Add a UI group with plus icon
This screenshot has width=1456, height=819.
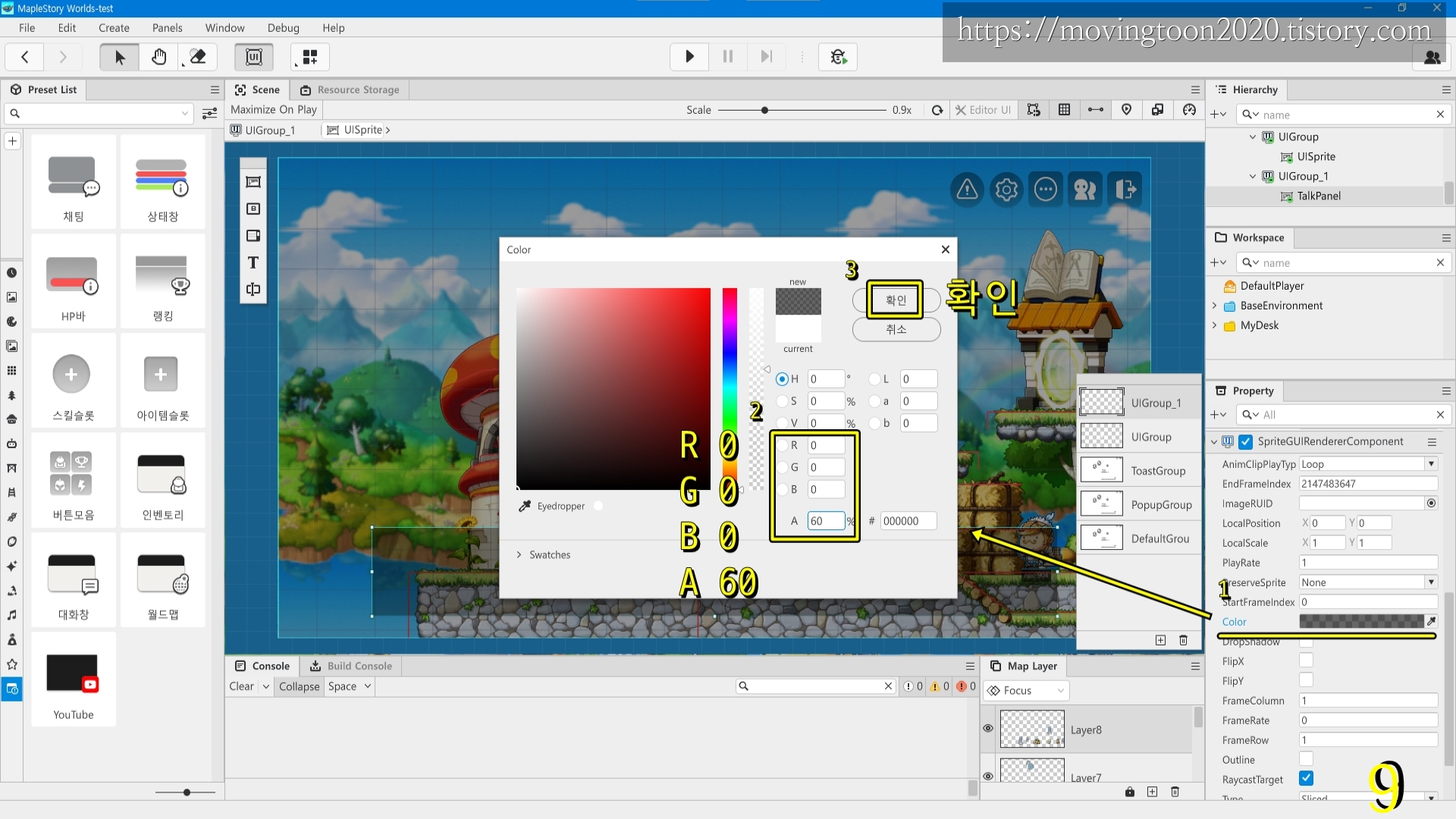pos(1161,640)
